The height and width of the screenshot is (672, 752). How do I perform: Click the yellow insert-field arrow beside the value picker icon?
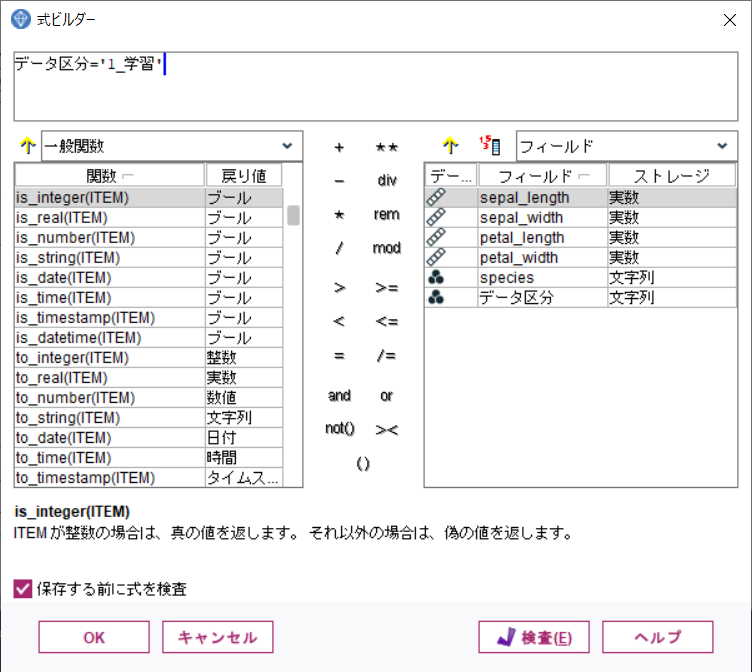pyautogui.click(x=450, y=146)
